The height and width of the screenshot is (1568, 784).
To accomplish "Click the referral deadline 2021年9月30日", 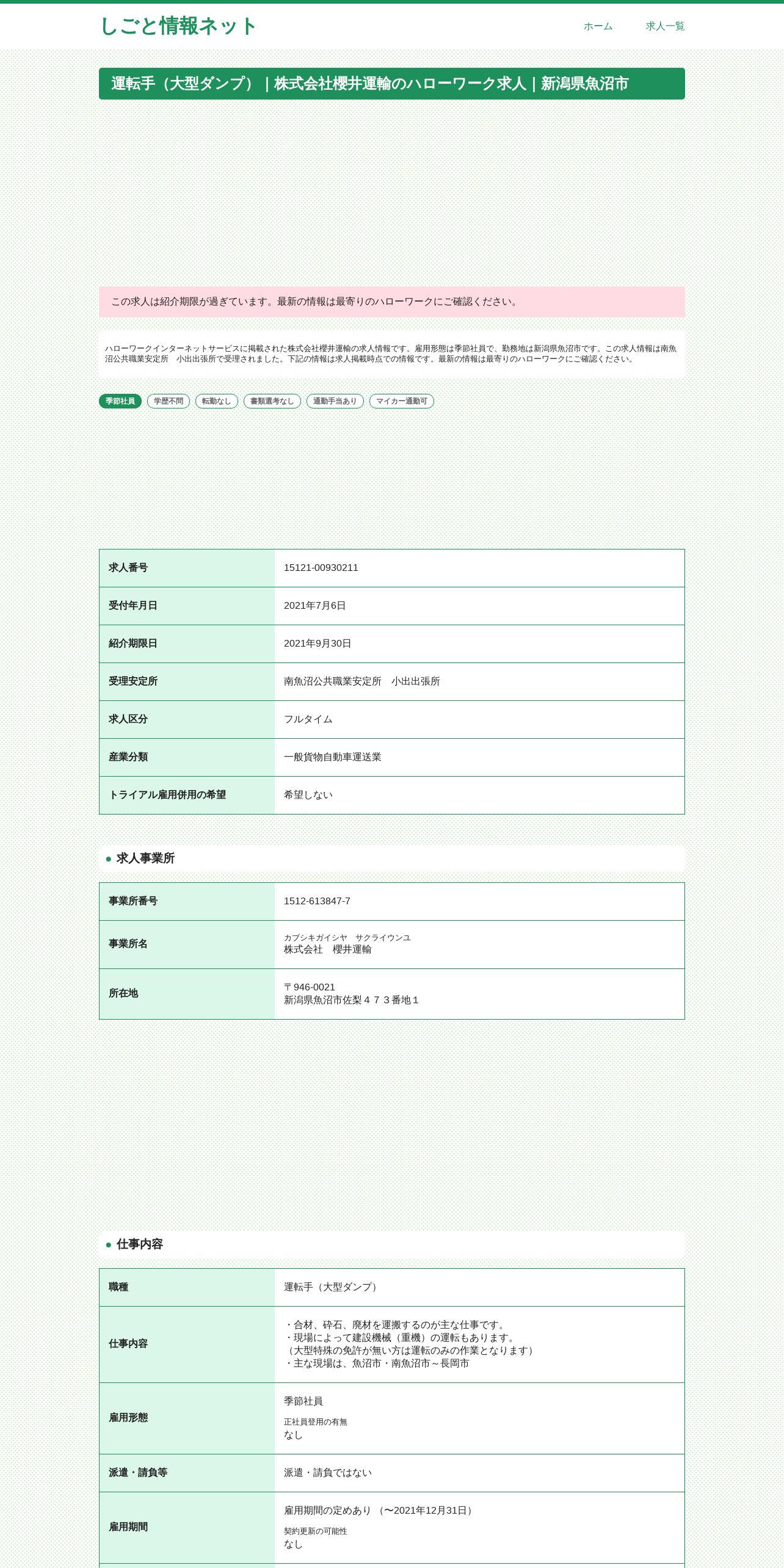I will click(318, 644).
